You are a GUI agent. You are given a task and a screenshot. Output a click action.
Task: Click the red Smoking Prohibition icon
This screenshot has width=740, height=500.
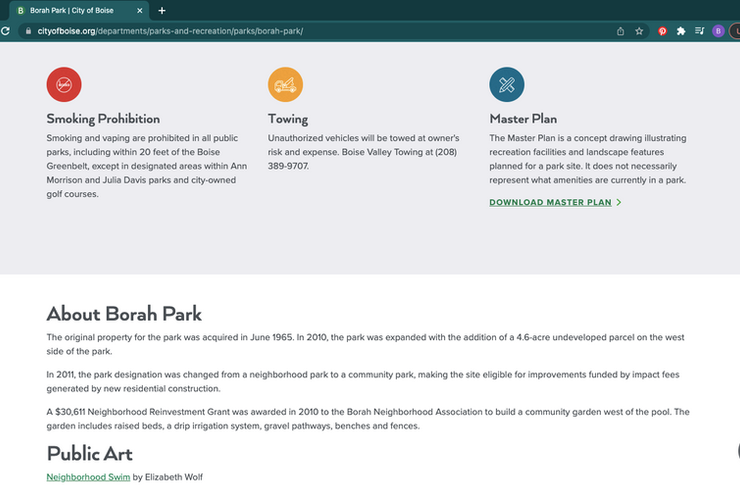(64, 84)
